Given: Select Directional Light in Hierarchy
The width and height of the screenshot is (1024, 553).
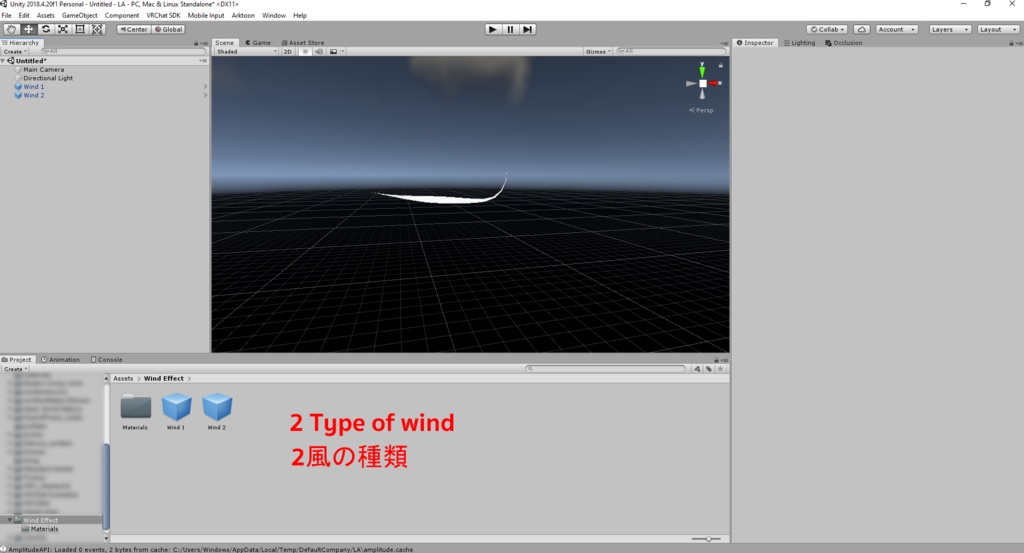Looking at the screenshot, I should [x=48, y=78].
